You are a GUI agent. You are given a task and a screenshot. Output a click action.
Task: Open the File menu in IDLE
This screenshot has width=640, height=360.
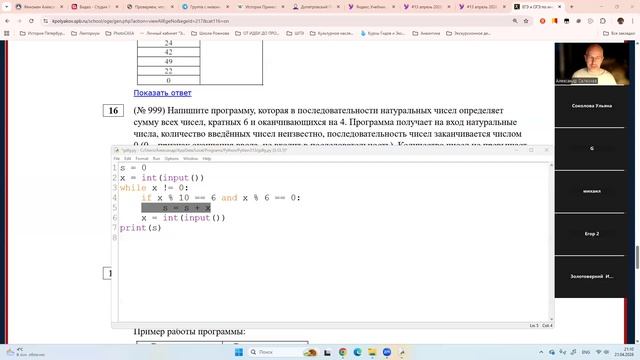(117, 158)
